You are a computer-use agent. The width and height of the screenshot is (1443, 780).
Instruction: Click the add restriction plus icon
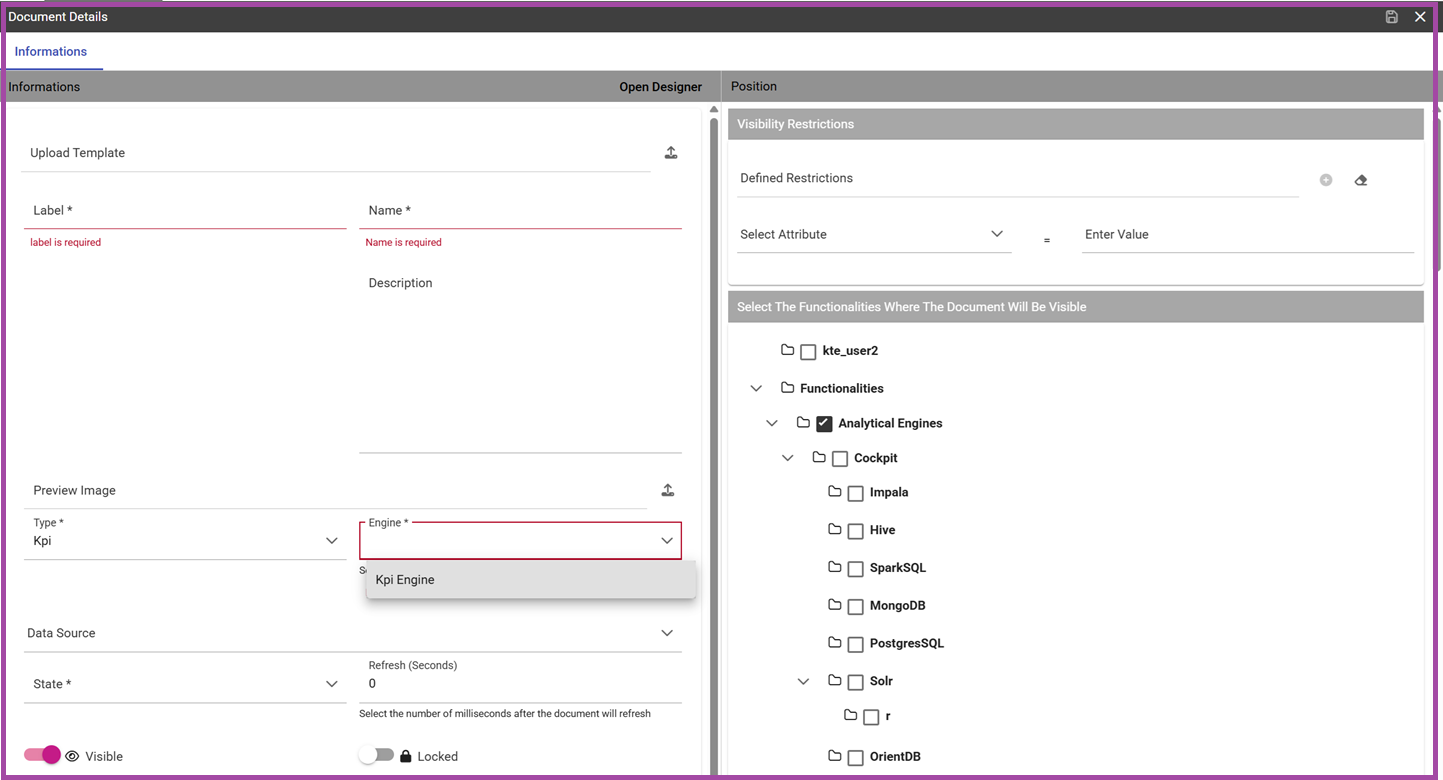point(1326,180)
